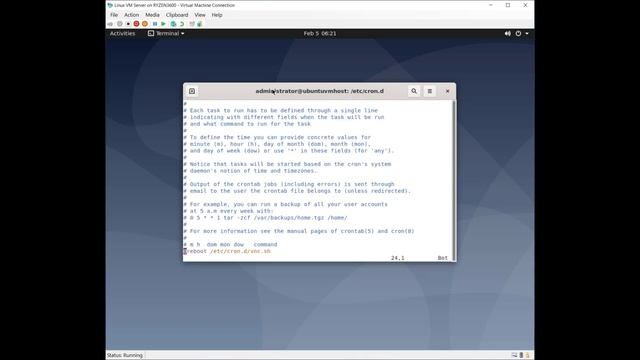
Task: Click the greyed-out Start VM toolbar icon
Action: [x=120, y=24]
